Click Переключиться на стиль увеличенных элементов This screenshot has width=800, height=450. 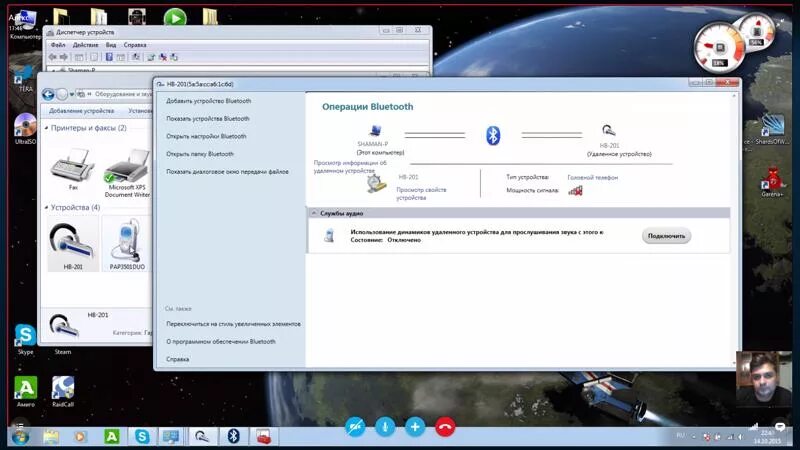click(233, 324)
